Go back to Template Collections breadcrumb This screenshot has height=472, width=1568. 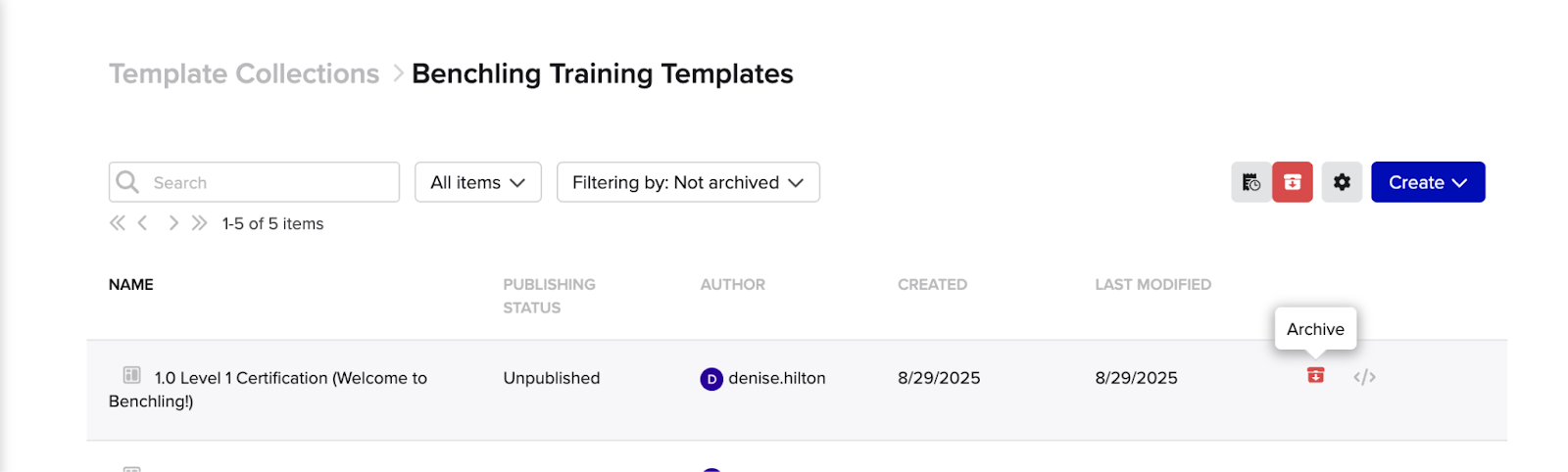(x=244, y=73)
